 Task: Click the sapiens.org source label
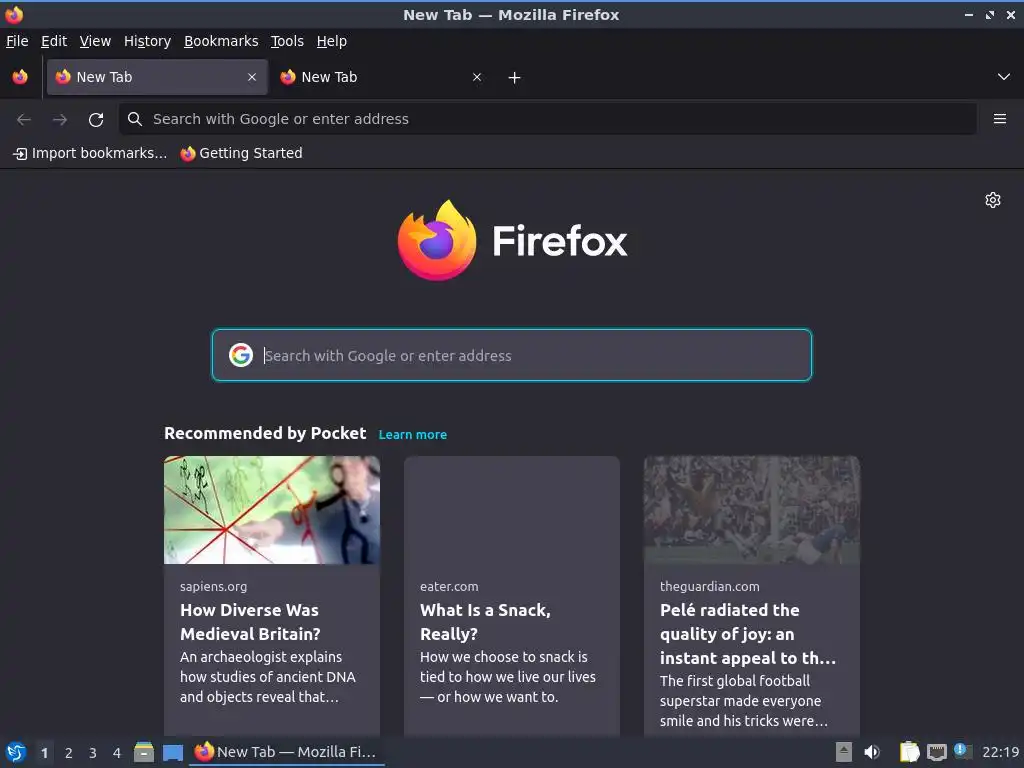(x=214, y=586)
